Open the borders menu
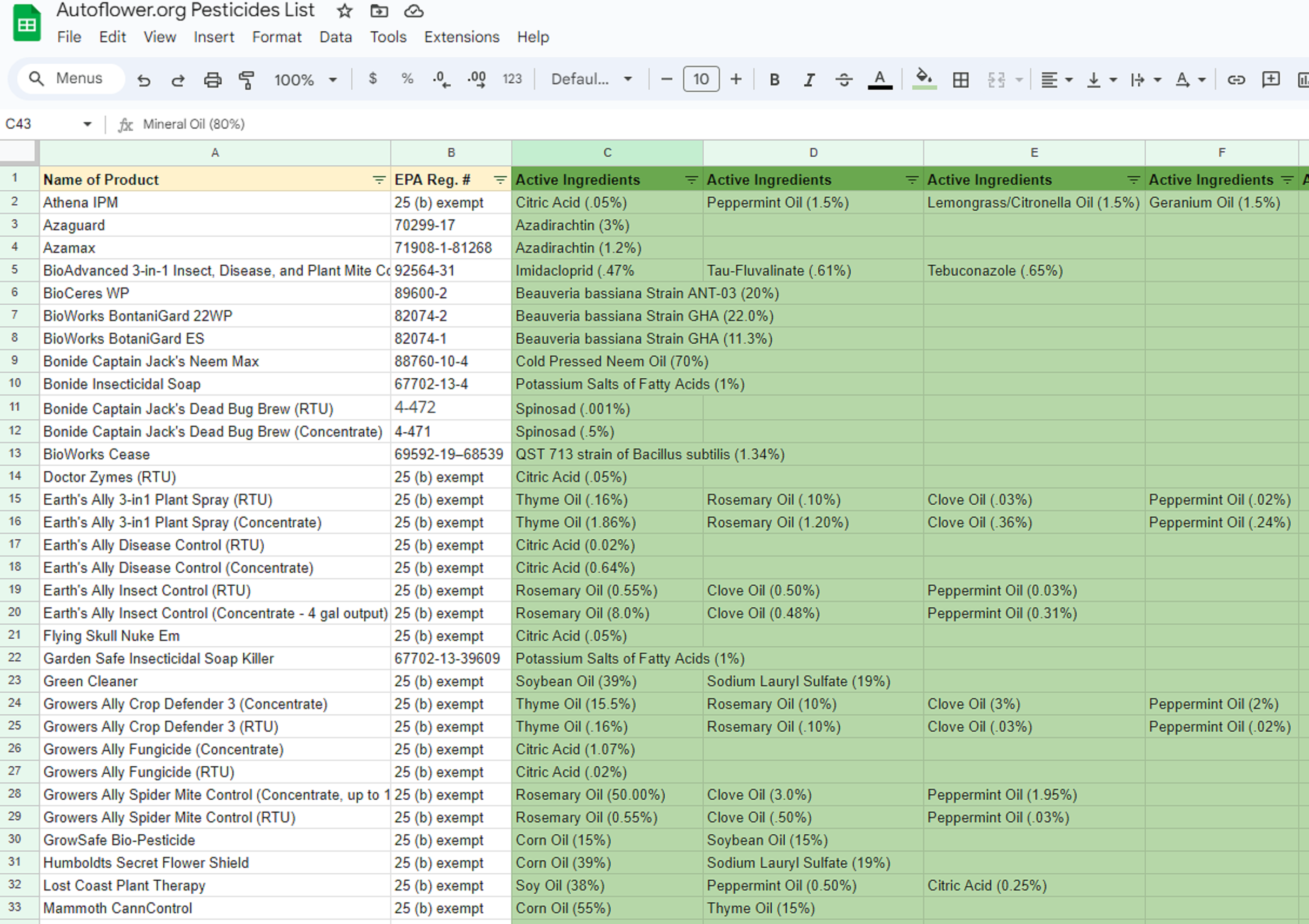The width and height of the screenshot is (1309, 924). (x=960, y=79)
